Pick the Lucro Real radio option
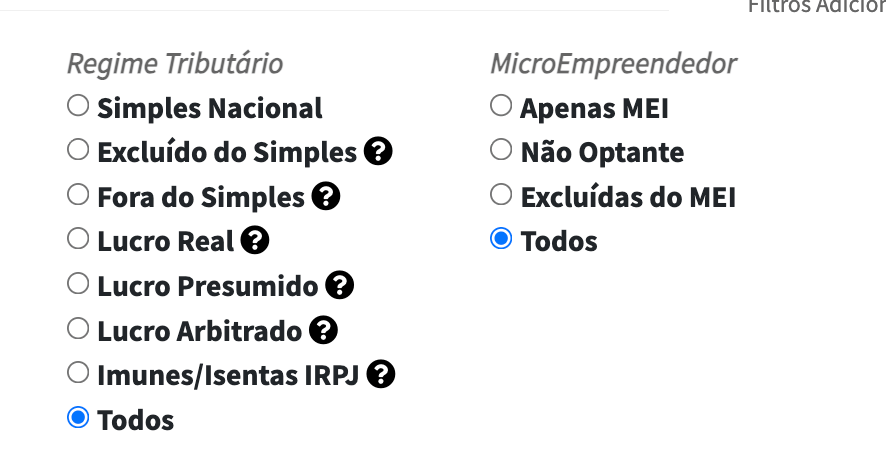Image resolution: width=886 pixels, height=472 pixels. [x=78, y=239]
